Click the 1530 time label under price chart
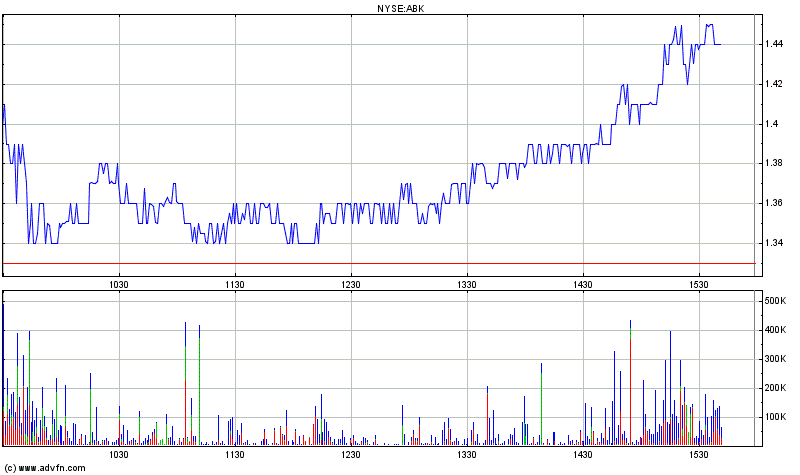 click(x=698, y=285)
